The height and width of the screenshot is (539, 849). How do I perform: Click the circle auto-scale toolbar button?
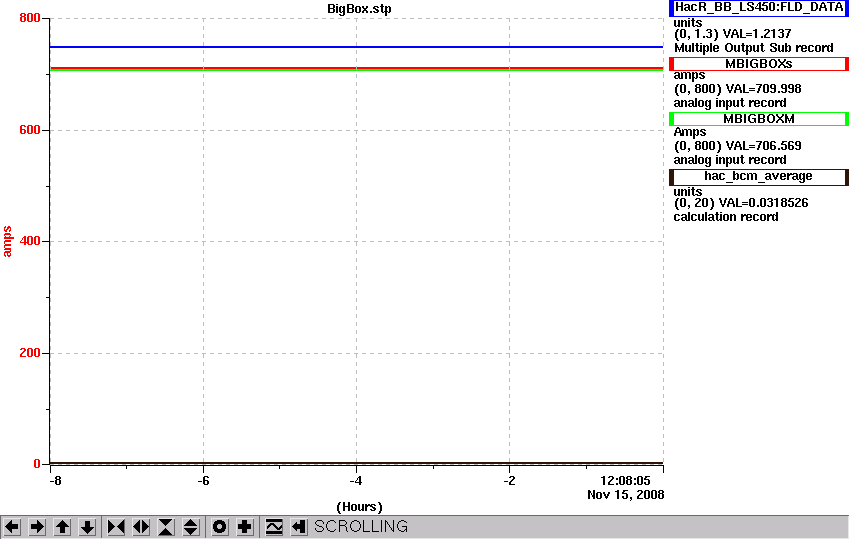click(219, 527)
